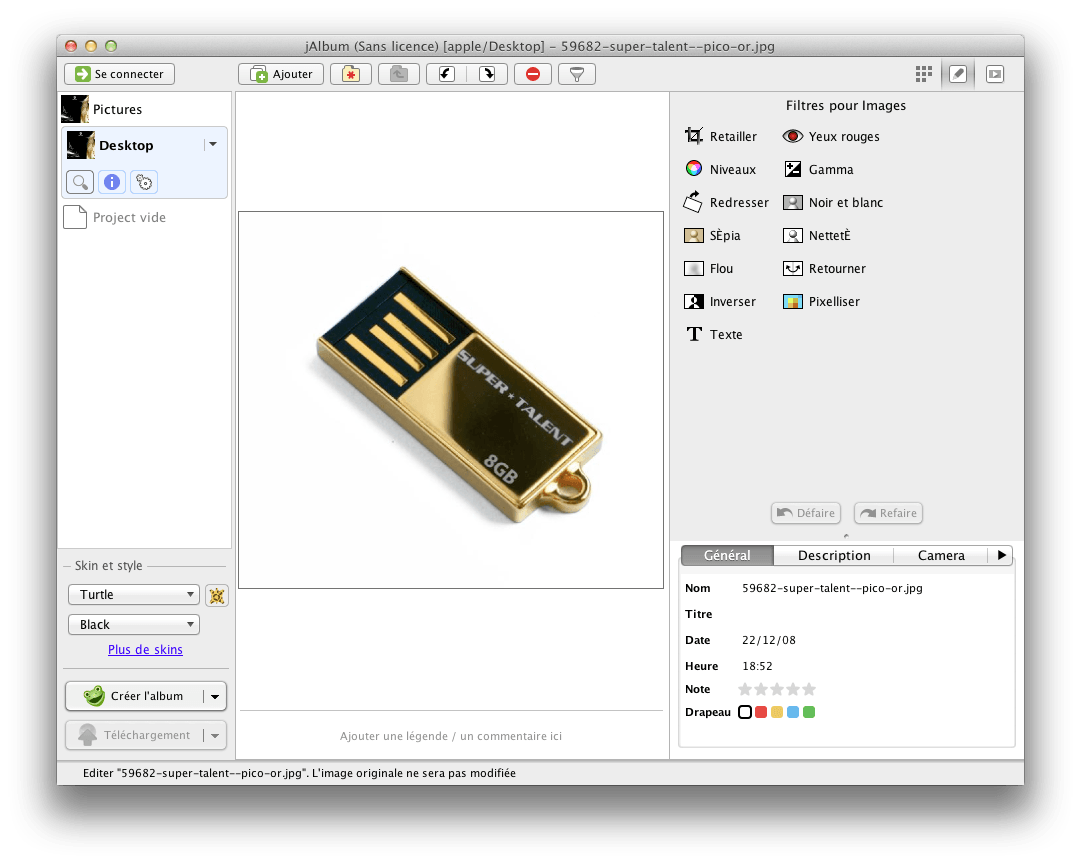Follow the Plus de skins link

145,650
